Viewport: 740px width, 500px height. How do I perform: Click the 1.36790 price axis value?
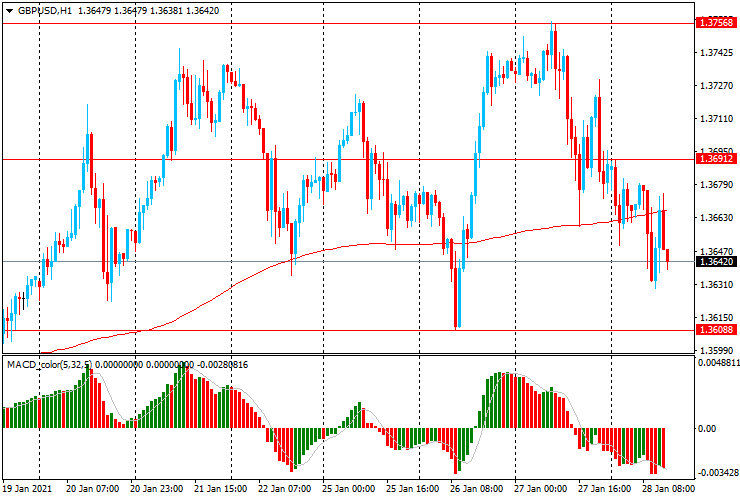point(716,184)
